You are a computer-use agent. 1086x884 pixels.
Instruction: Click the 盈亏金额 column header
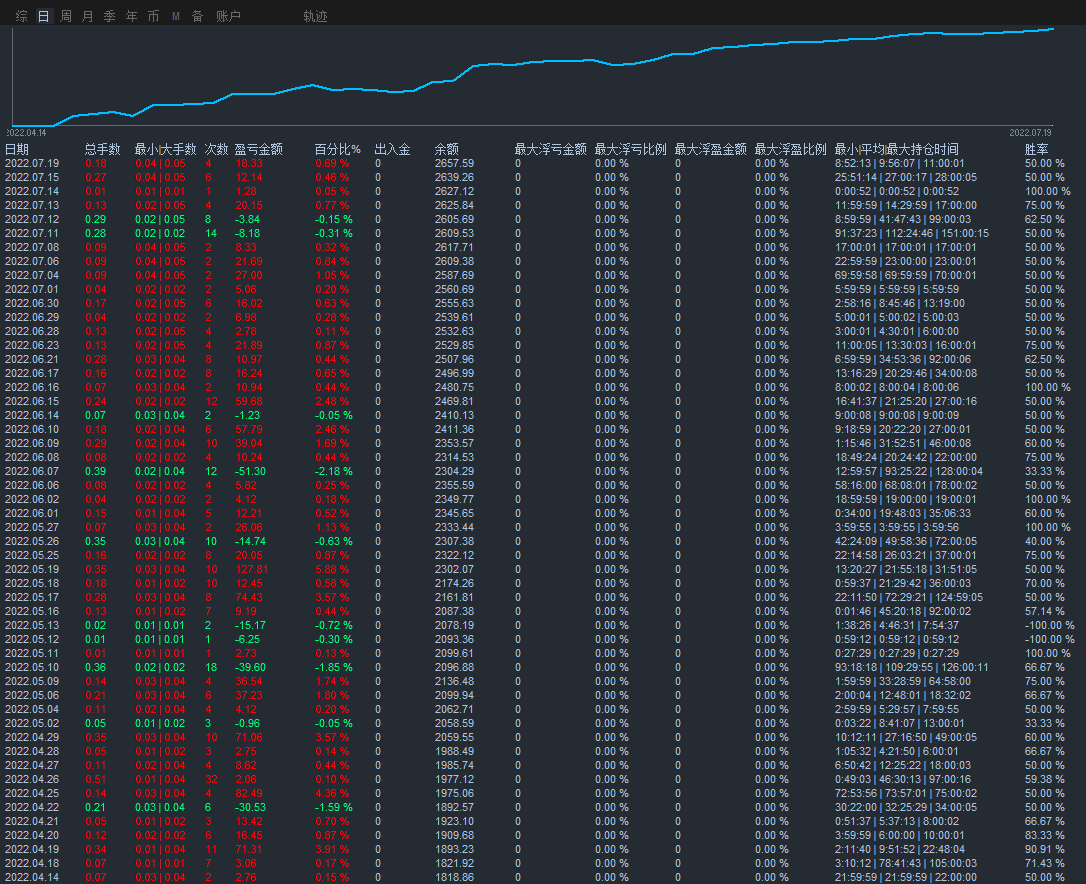coord(260,149)
